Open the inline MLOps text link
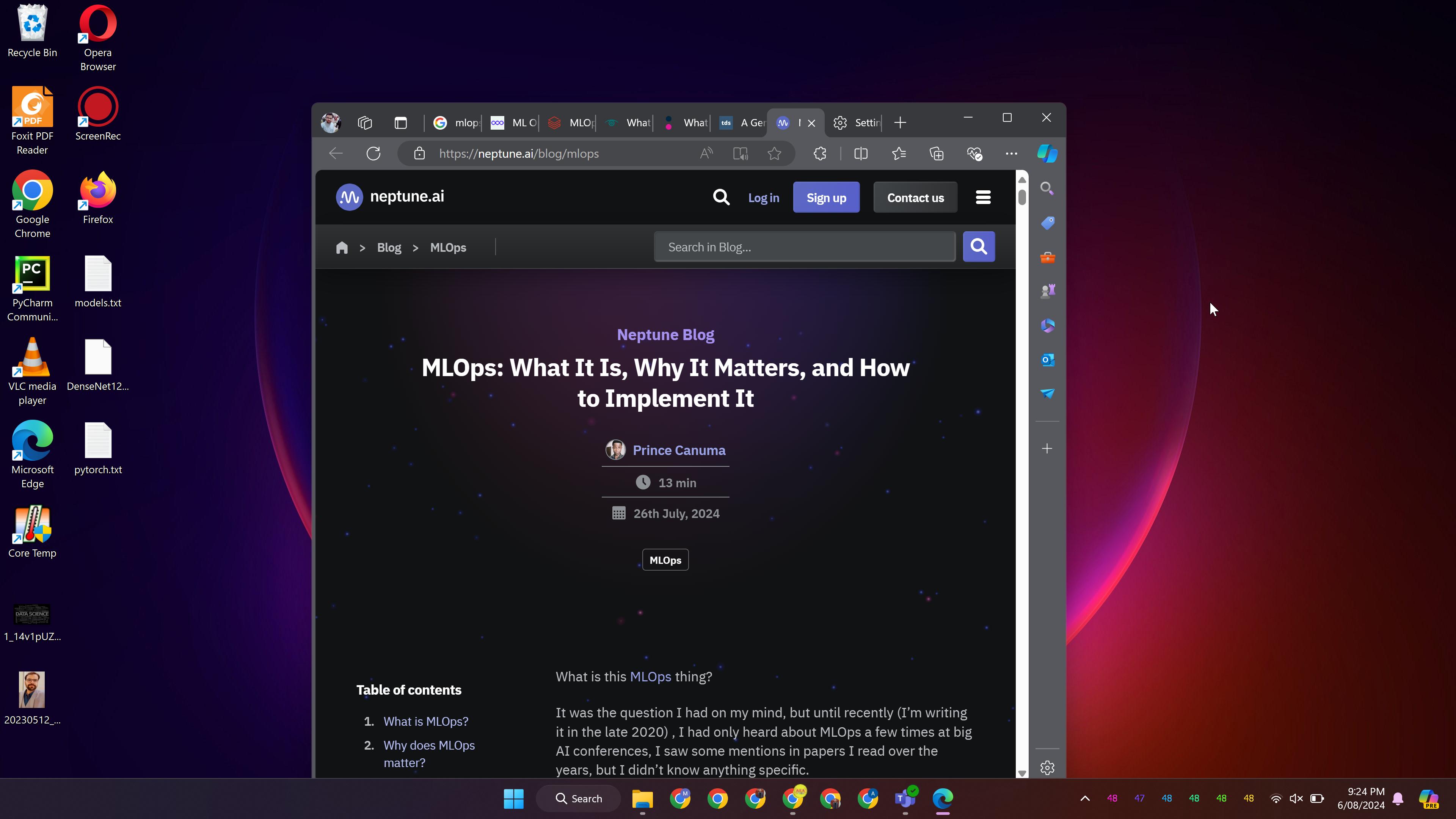Viewport: 1456px width, 819px height. 651,676
